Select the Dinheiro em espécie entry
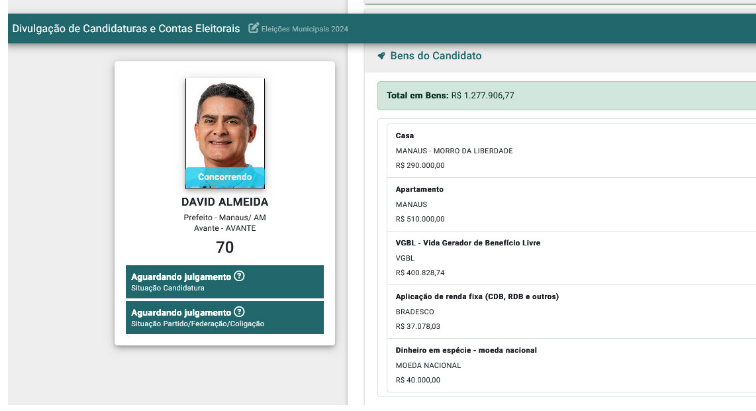Image resolution: width=756 pixels, height=411 pixels. 565,365
